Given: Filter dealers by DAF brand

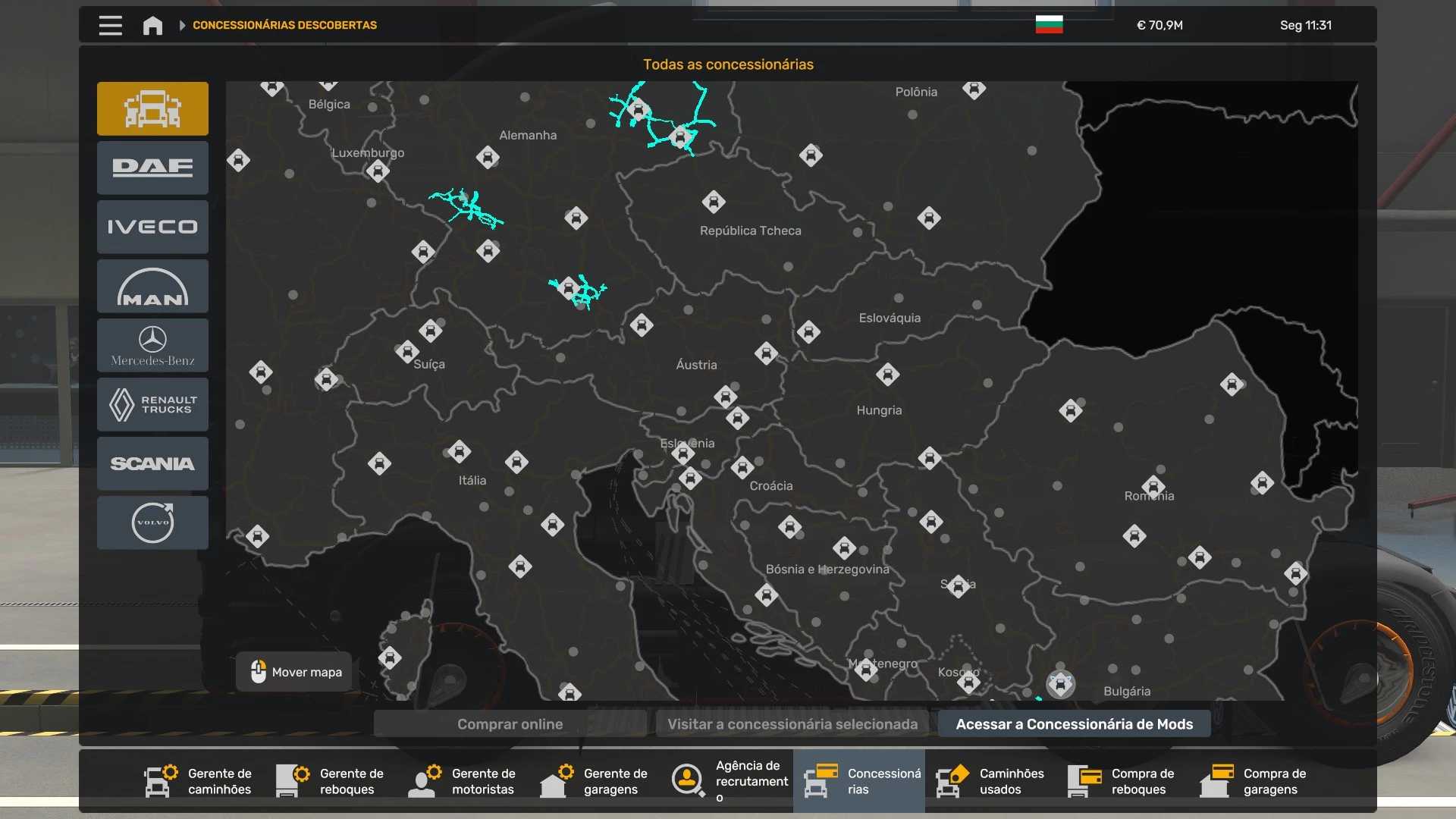Looking at the screenshot, I should (152, 168).
